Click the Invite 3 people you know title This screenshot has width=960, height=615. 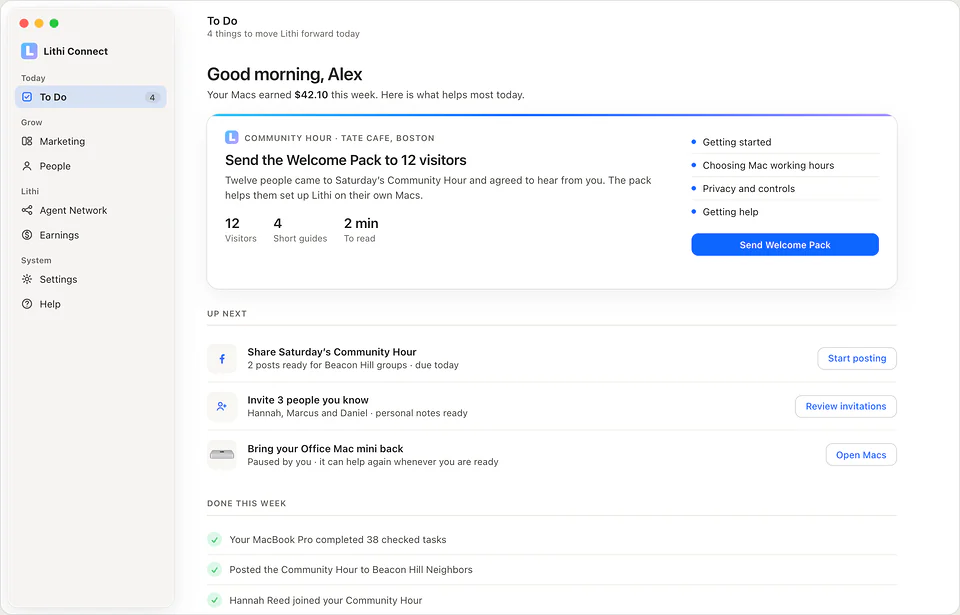click(x=308, y=400)
